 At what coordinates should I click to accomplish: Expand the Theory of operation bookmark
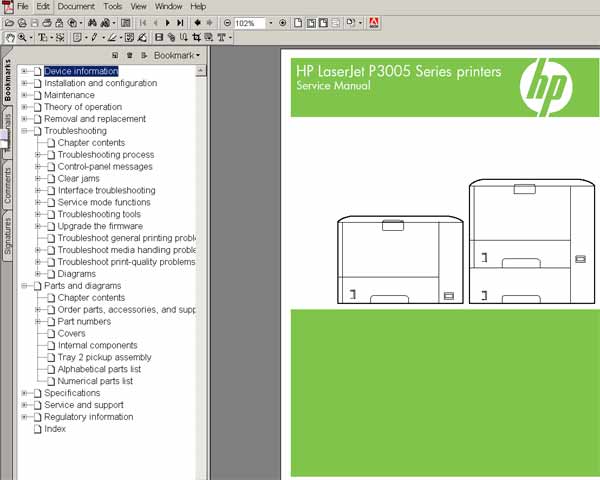click(24, 107)
